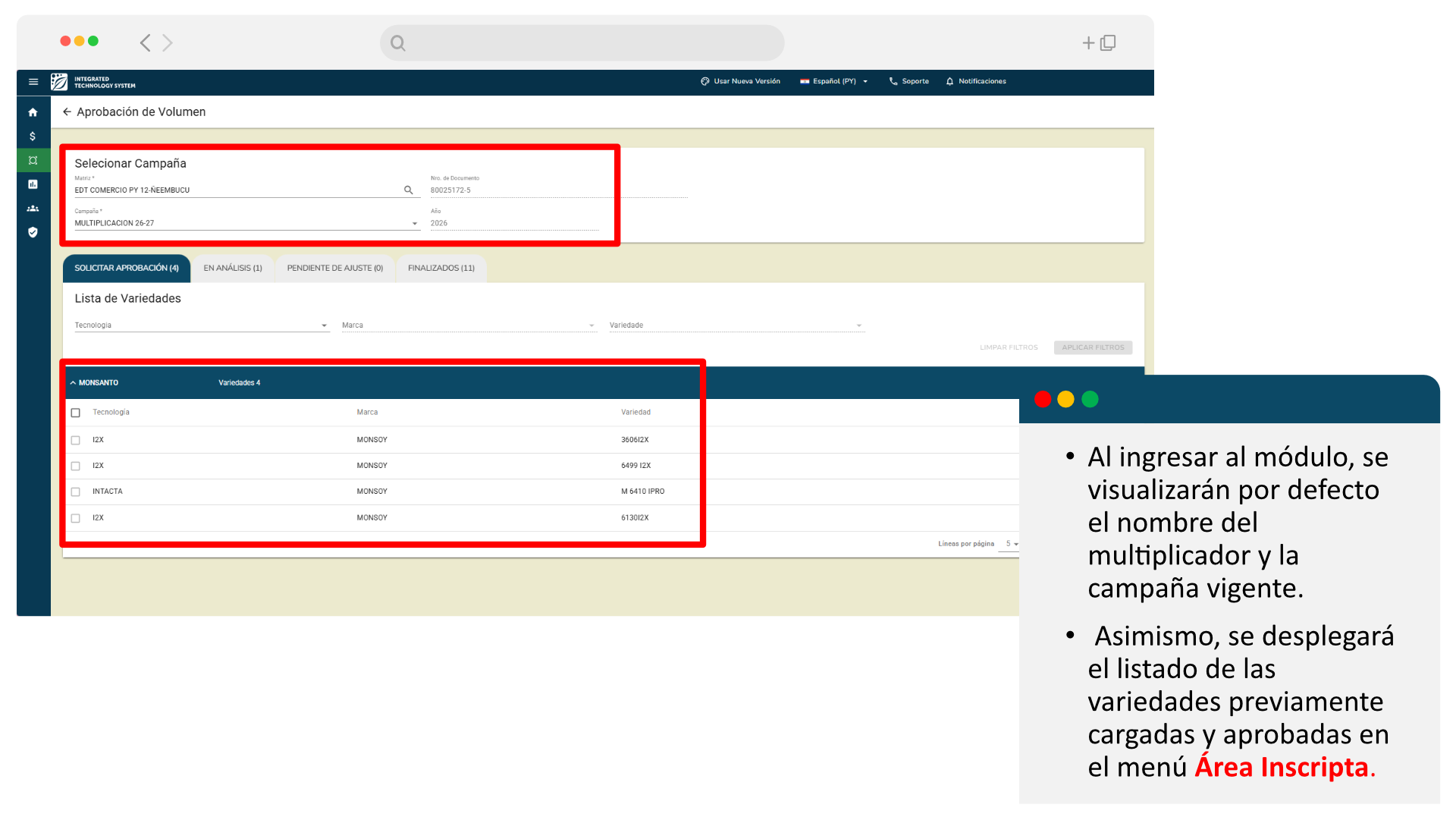This screenshot has width=1456, height=820.
Task: Click the Variedades 4 group count
Action: [x=239, y=383]
